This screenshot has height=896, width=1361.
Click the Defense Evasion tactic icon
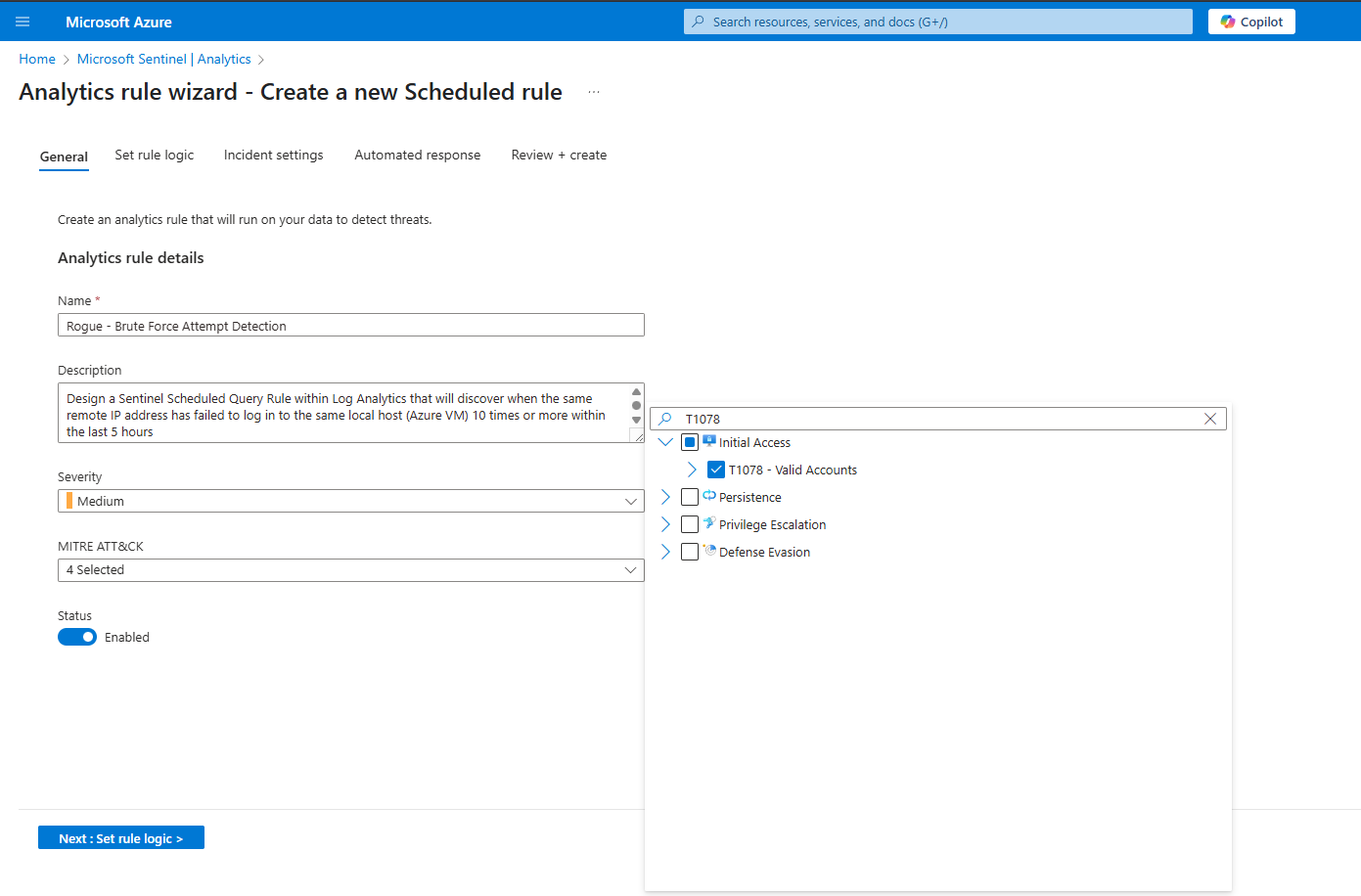pos(709,551)
